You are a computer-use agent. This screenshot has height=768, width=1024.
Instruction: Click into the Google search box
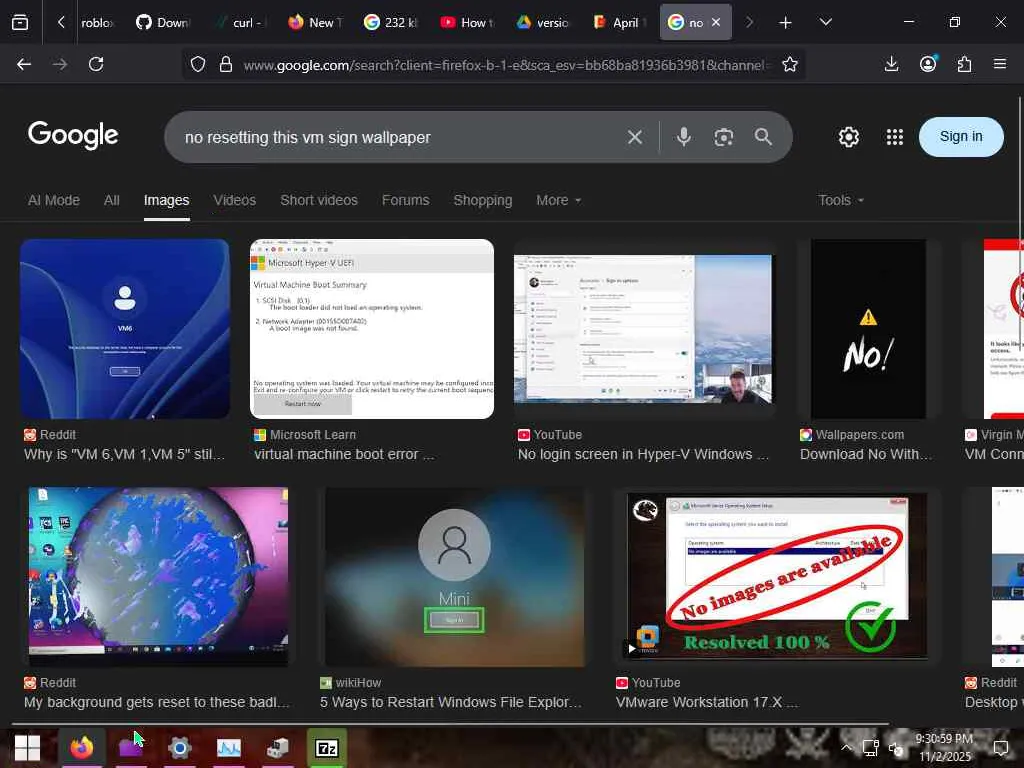[x=398, y=137]
